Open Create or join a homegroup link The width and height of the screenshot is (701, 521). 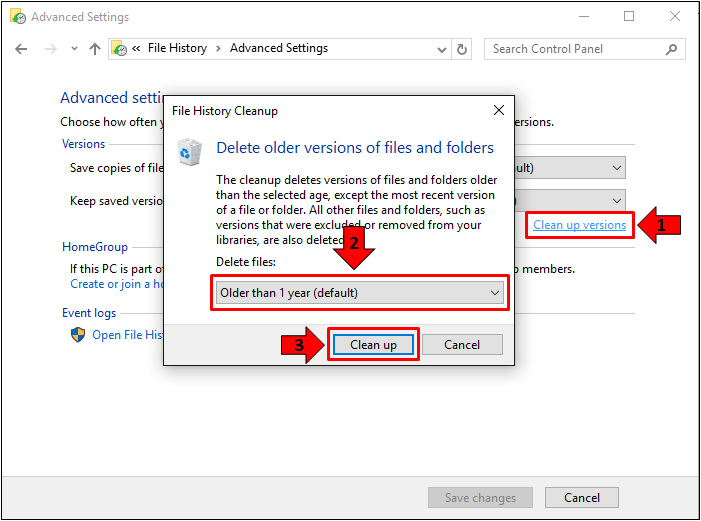point(117,284)
